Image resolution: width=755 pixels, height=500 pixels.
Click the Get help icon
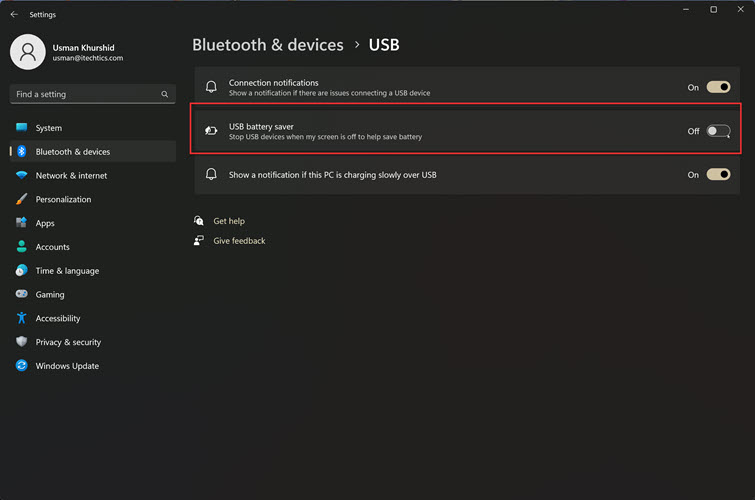199,221
